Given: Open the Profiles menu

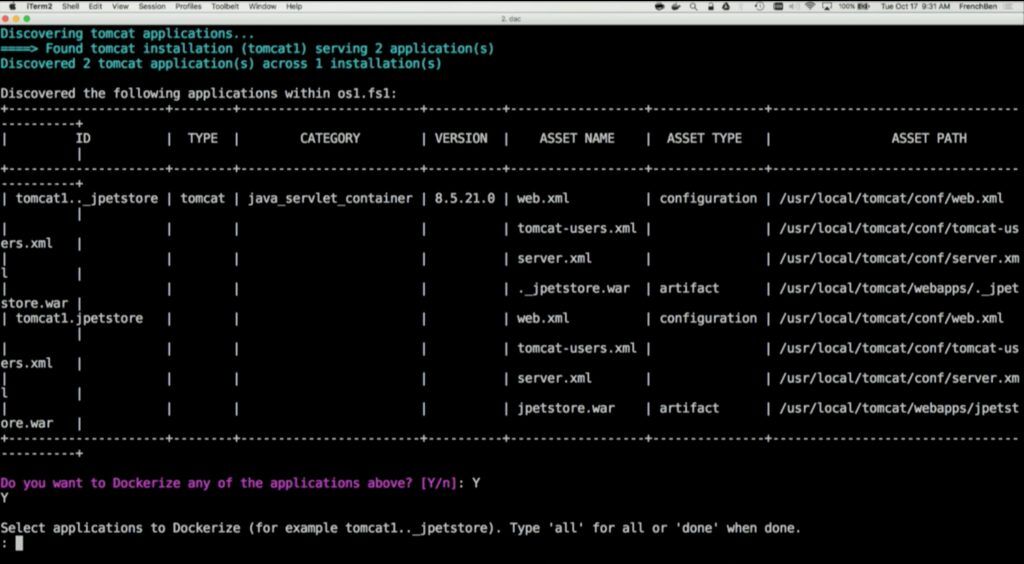Looking at the screenshot, I should pyautogui.click(x=188, y=6).
